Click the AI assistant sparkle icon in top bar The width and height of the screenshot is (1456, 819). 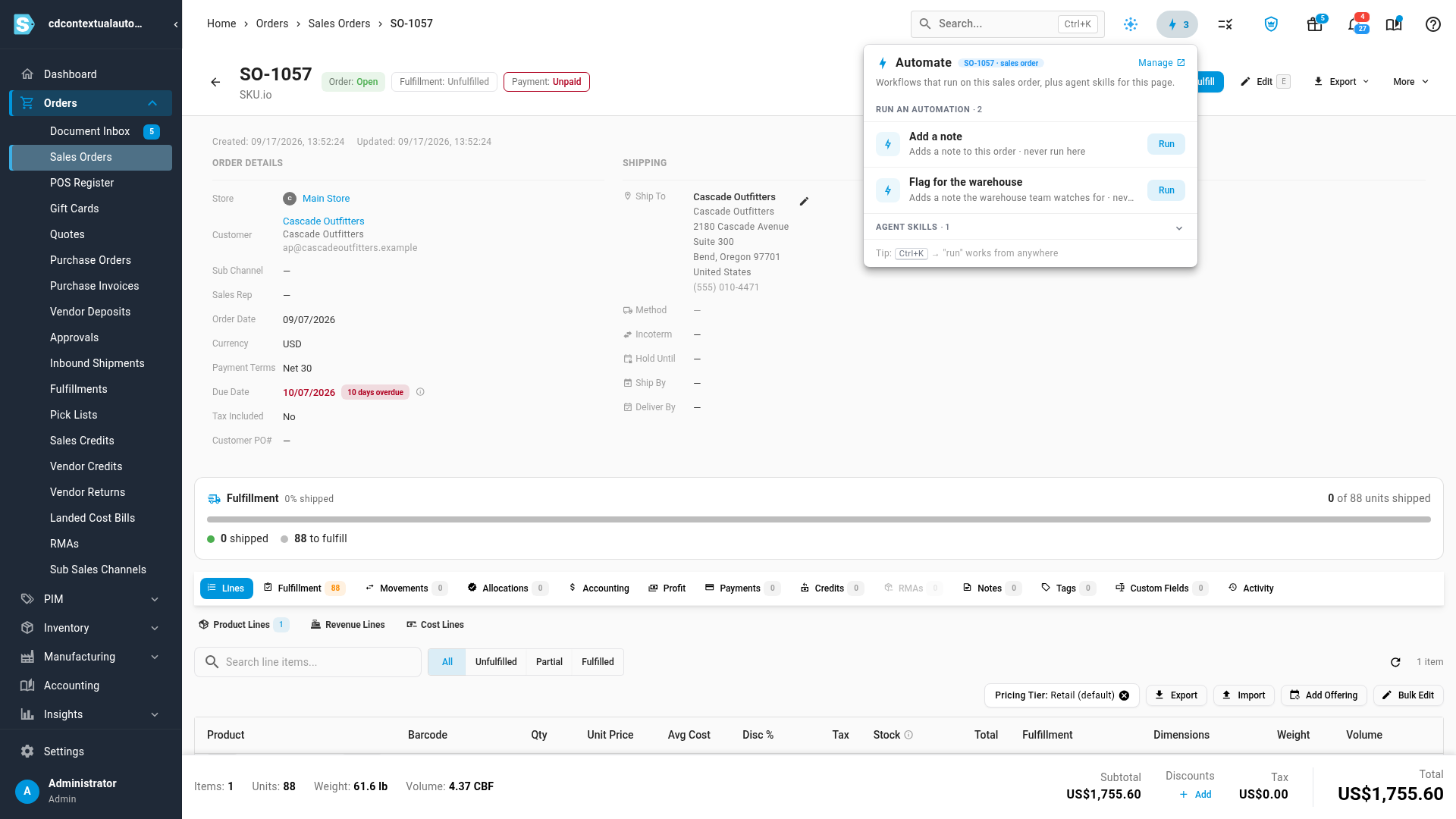click(x=1131, y=24)
